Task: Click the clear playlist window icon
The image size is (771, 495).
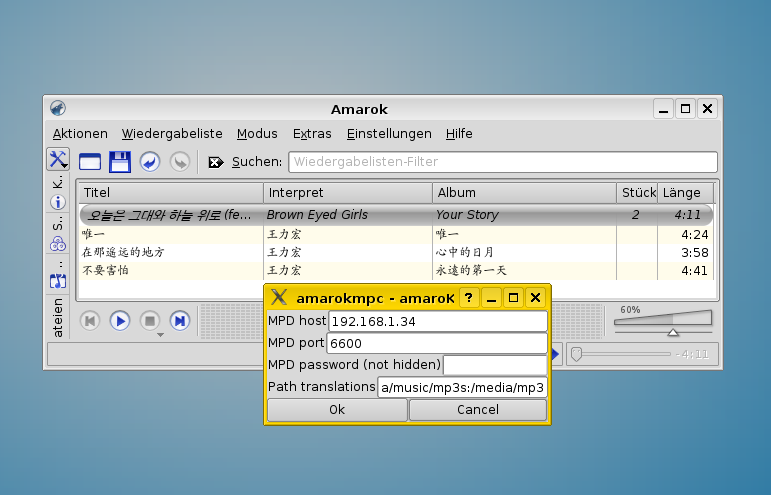Action: point(90,162)
